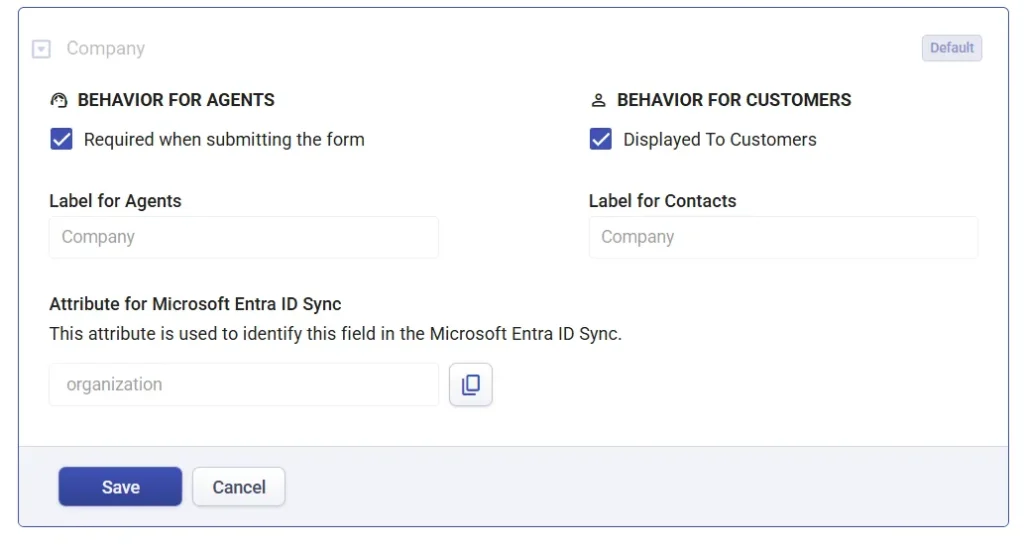1024x545 pixels.
Task: Click the agent headset icon
Action: coord(59,100)
